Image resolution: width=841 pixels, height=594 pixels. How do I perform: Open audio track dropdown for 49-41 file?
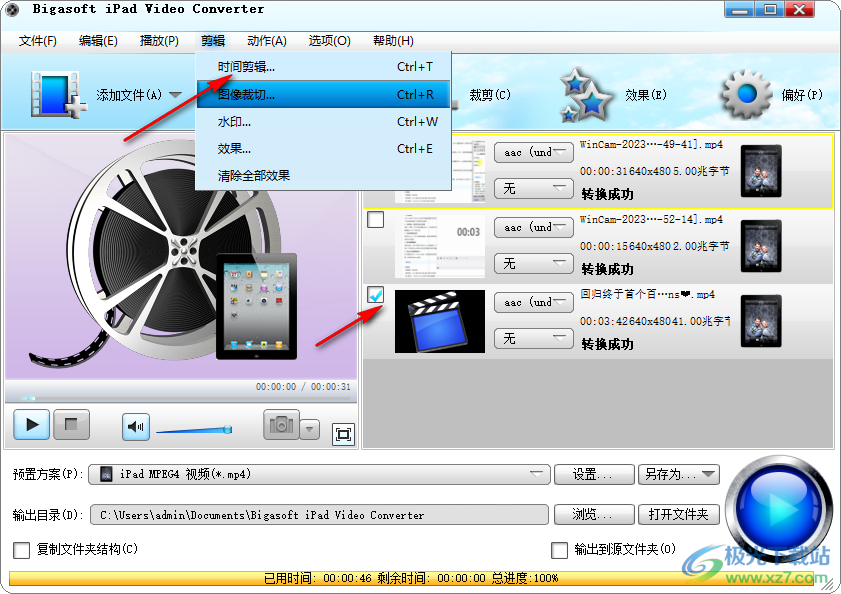(x=534, y=152)
